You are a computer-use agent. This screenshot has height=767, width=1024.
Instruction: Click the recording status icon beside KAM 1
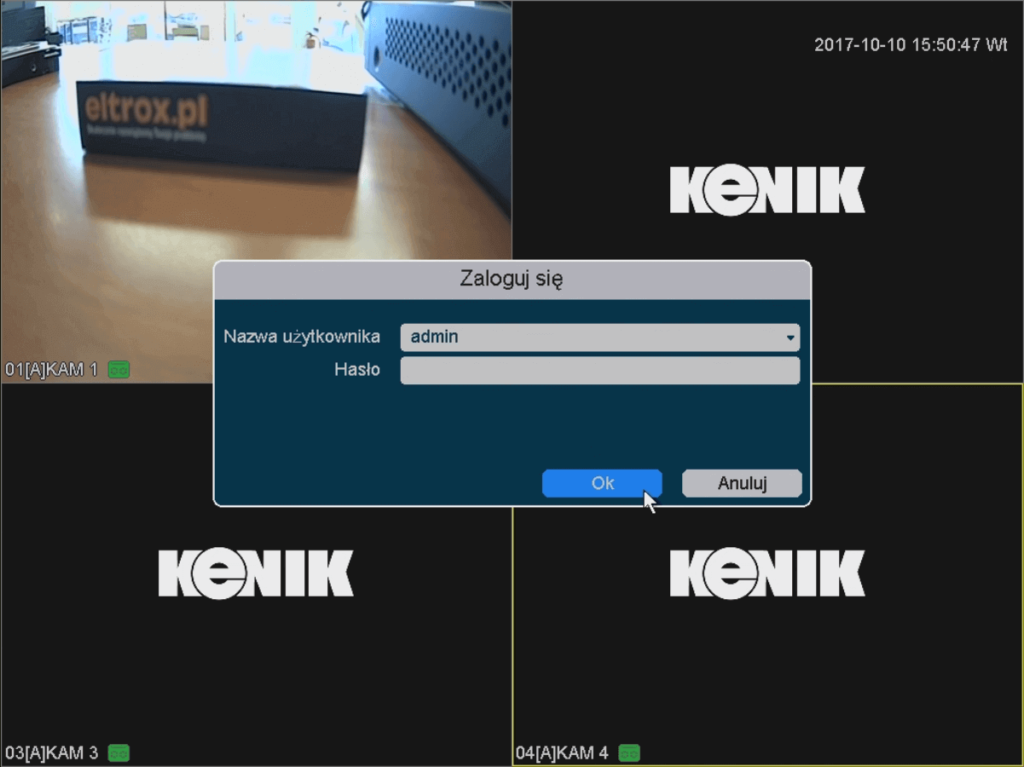[118, 370]
